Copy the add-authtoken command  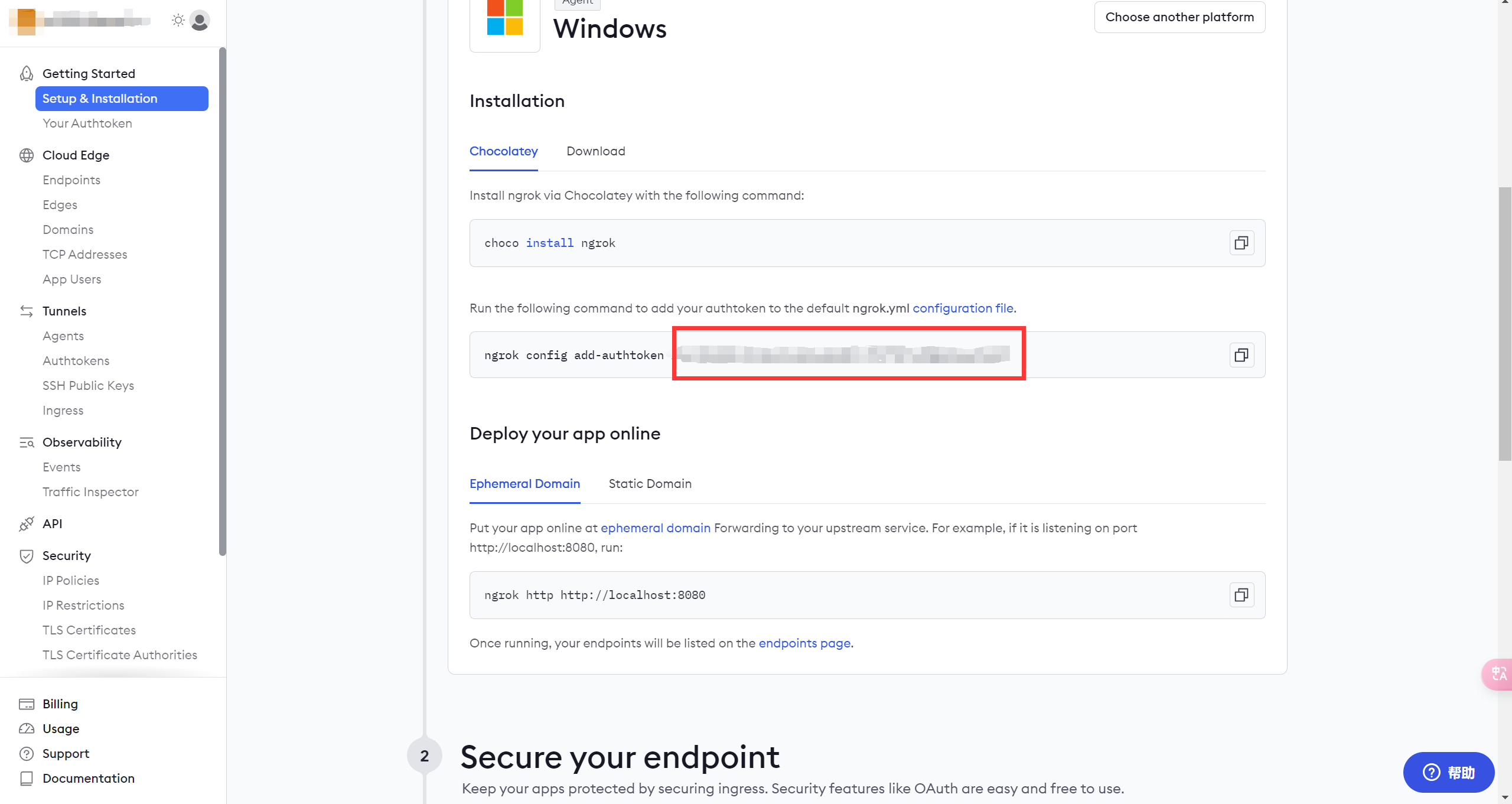1241,355
